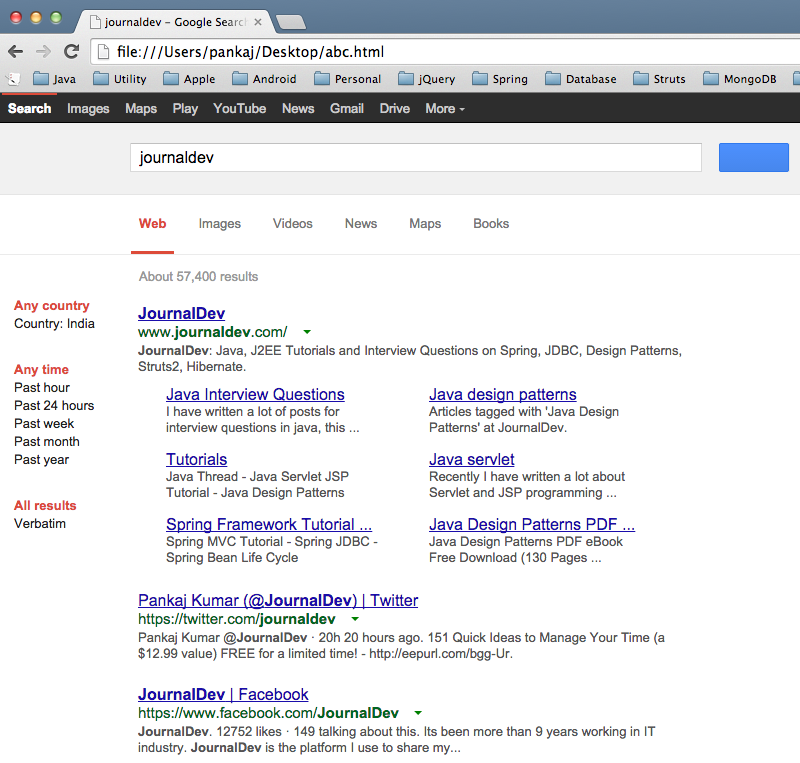800x763 pixels.
Task: Open the Android bookmarks folder
Action: (264, 78)
